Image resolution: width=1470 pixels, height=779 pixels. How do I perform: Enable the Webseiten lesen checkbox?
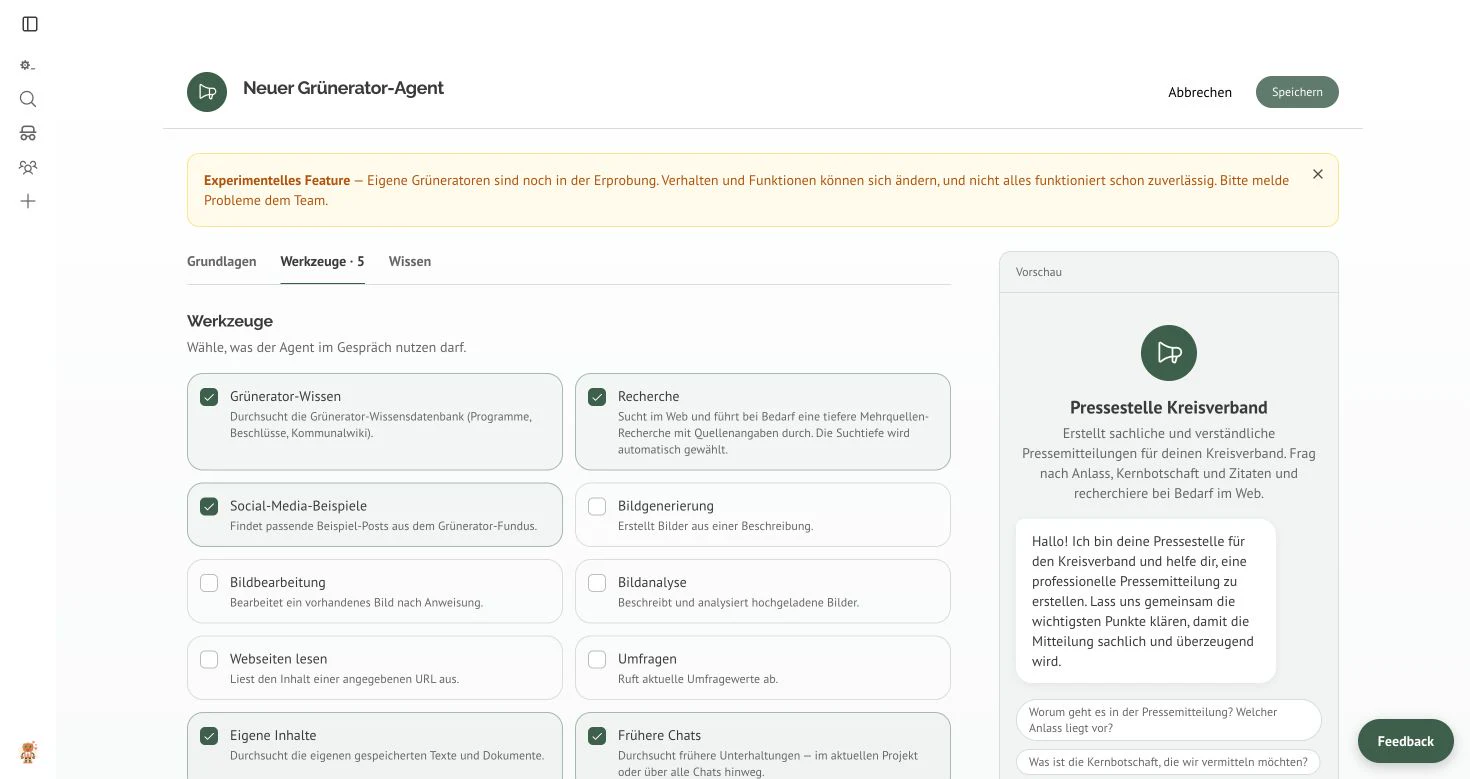(x=209, y=660)
